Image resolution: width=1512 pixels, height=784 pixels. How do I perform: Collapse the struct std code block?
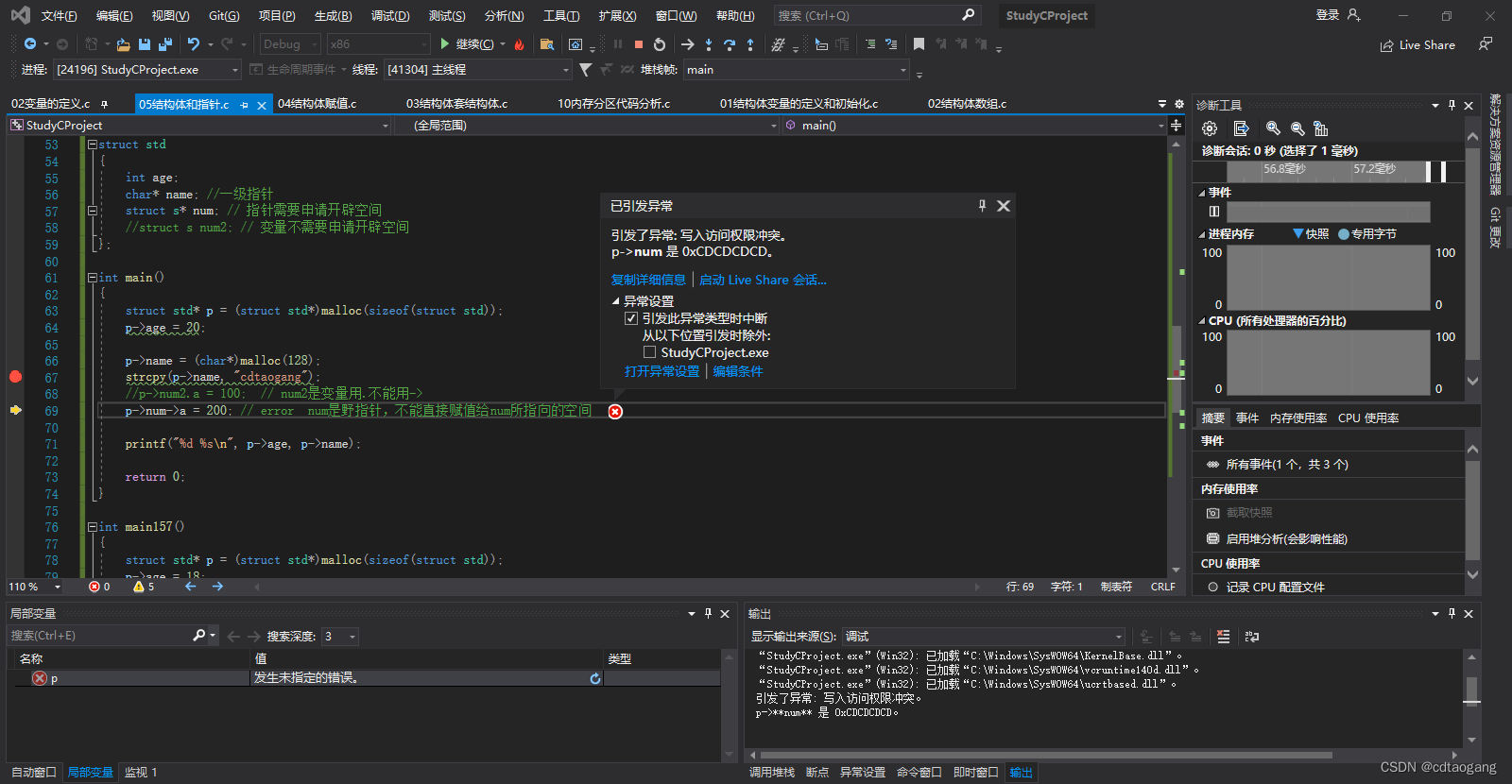[92, 145]
